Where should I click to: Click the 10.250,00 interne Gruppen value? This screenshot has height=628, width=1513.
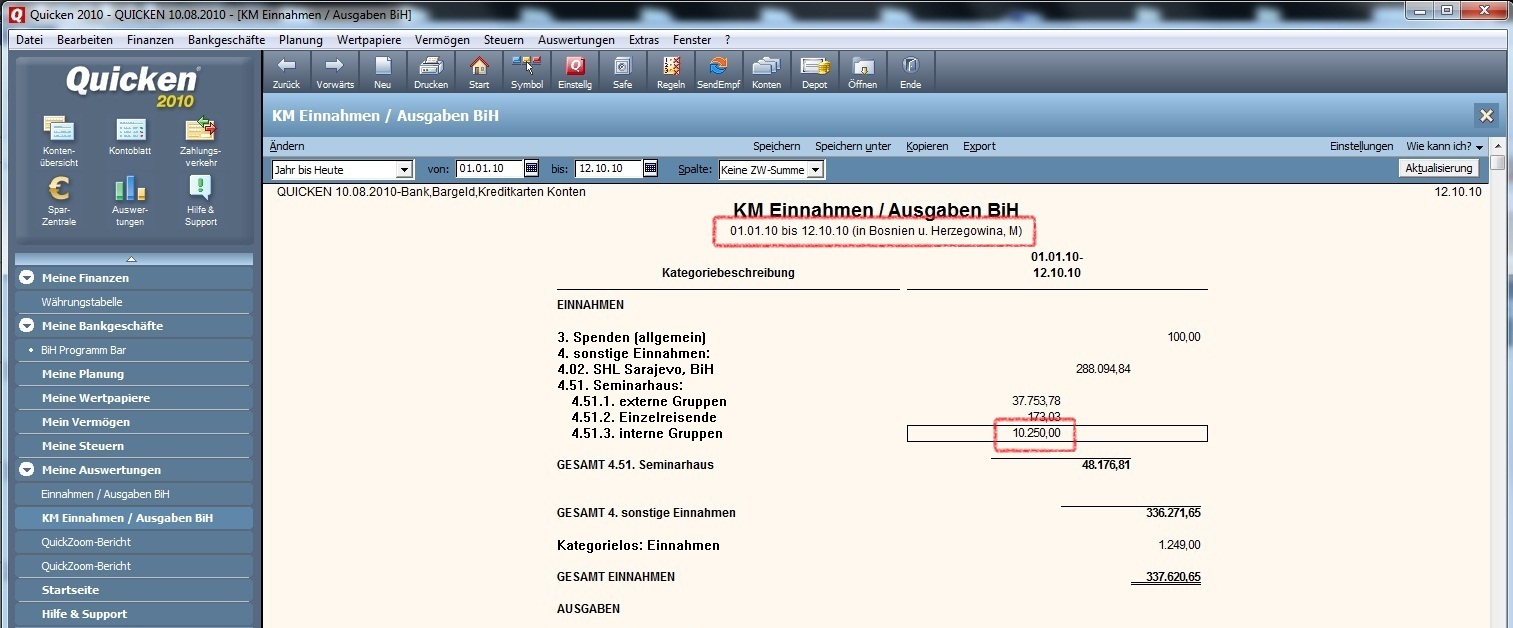1036,433
